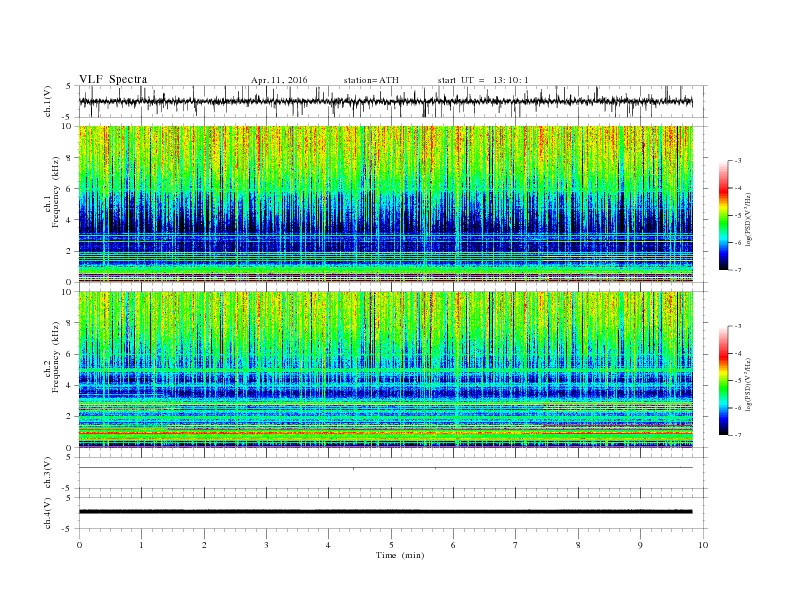
Task: Click the "station=ATH" header label
Action: coord(371,80)
